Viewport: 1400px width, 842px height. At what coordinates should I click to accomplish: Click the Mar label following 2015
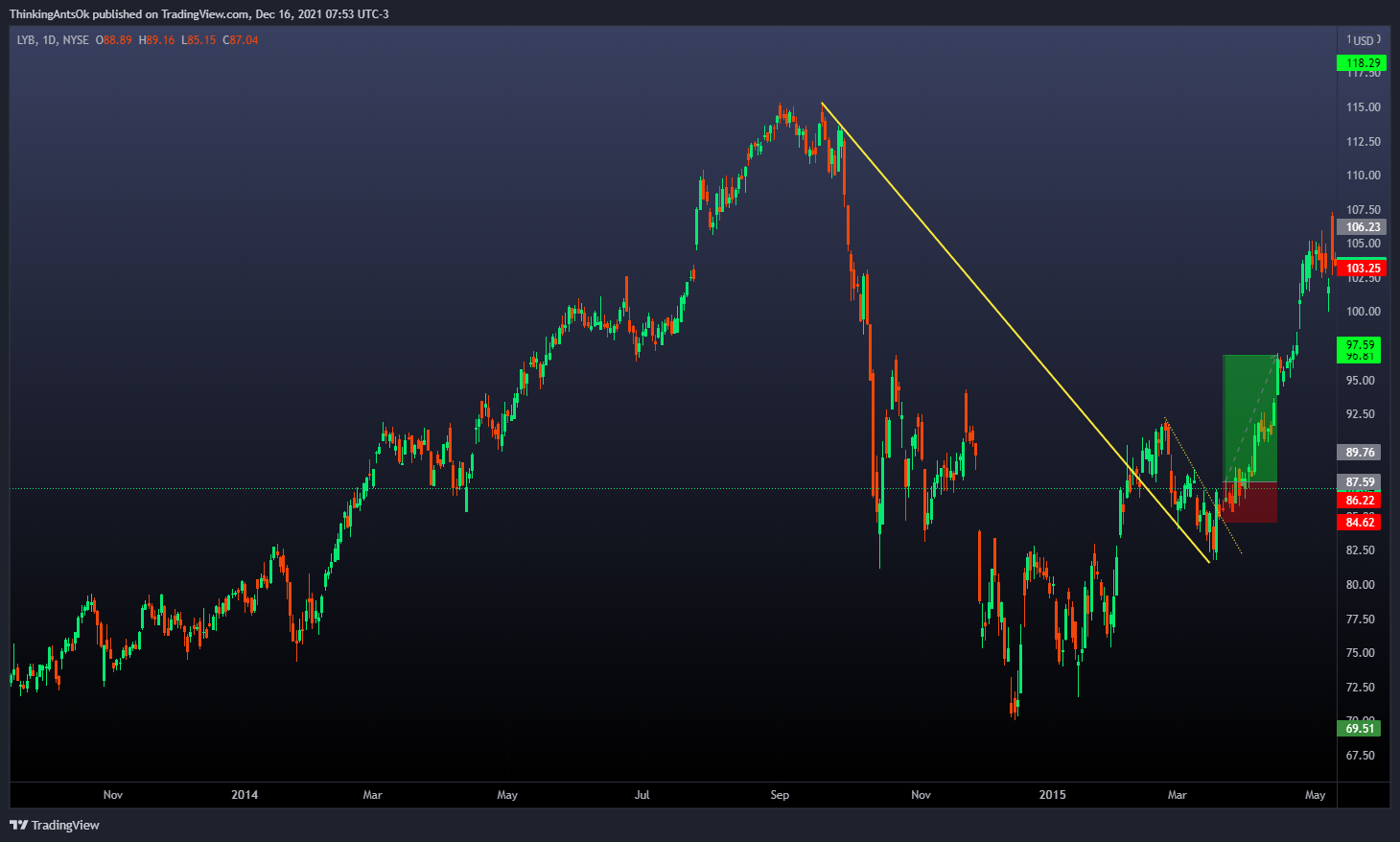[1177, 795]
